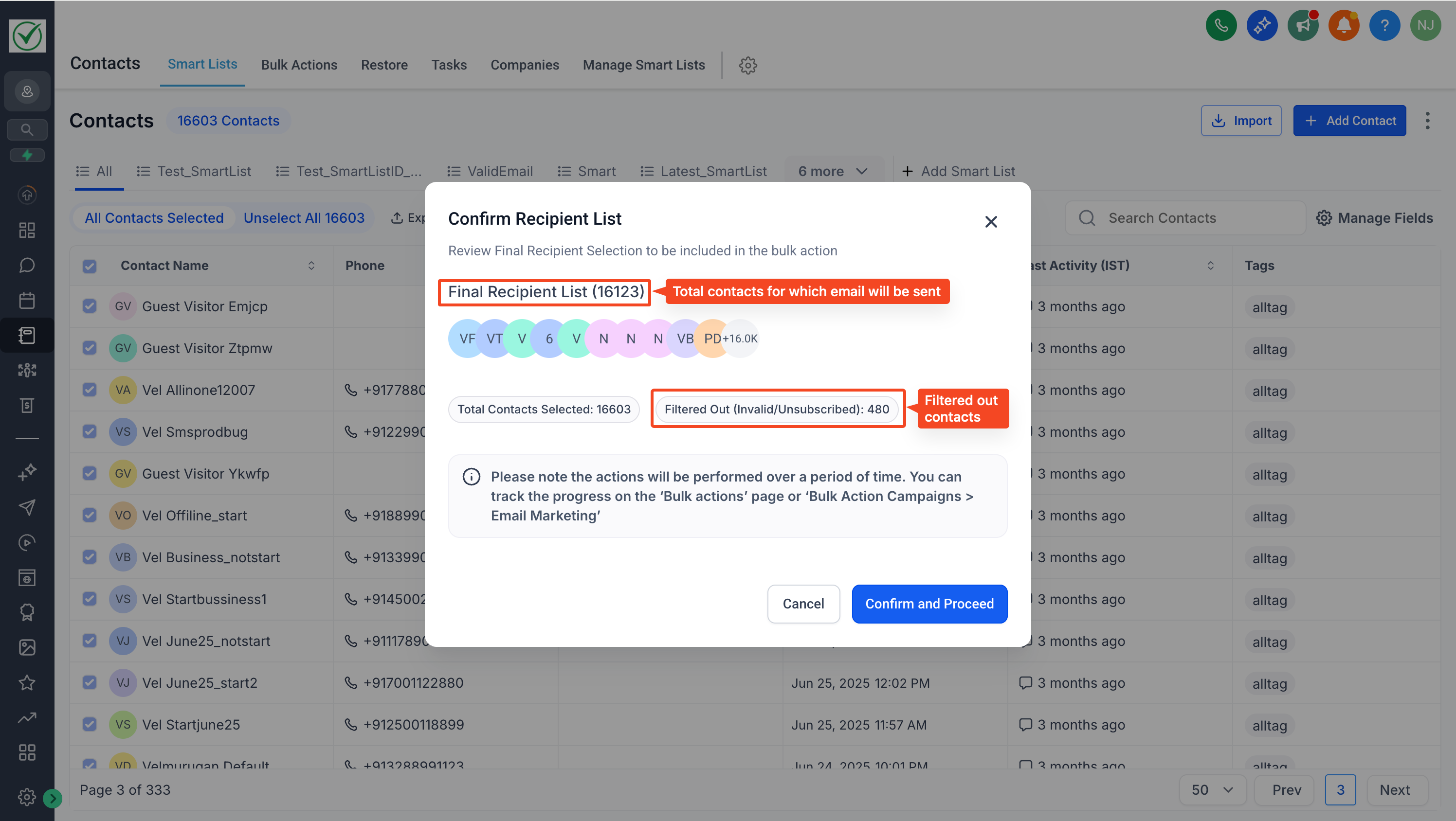Open the notifications bell icon
Image resolution: width=1456 pixels, height=821 pixels.
point(1344,25)
